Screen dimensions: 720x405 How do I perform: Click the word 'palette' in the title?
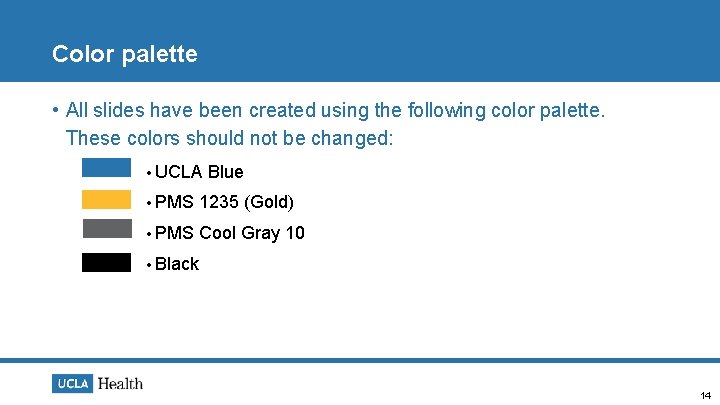click(160, 55)
